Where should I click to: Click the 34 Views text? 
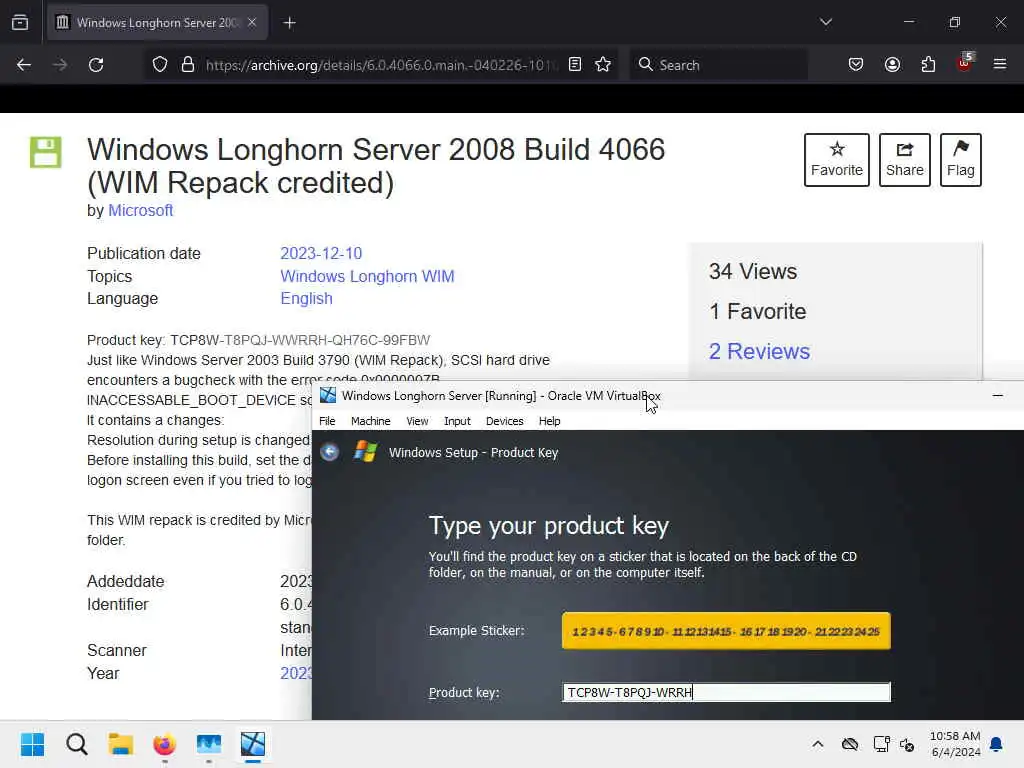753,272
